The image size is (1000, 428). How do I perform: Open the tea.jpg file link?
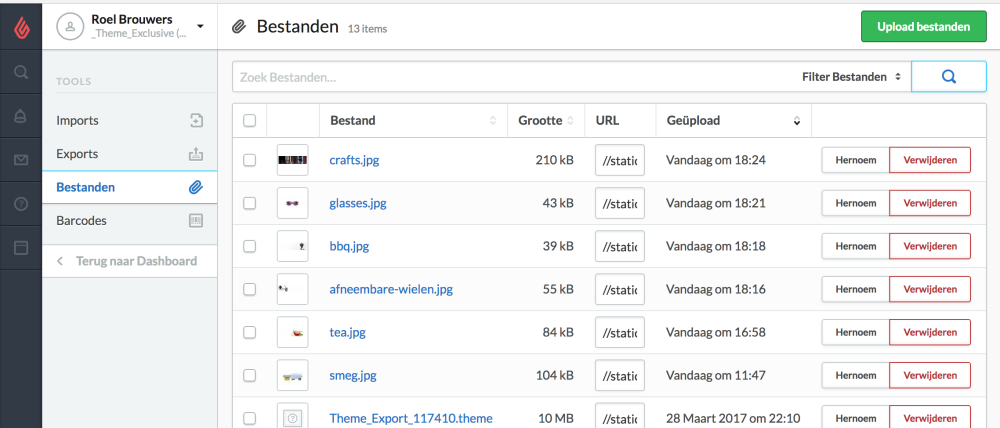click(x=348, y=332)
